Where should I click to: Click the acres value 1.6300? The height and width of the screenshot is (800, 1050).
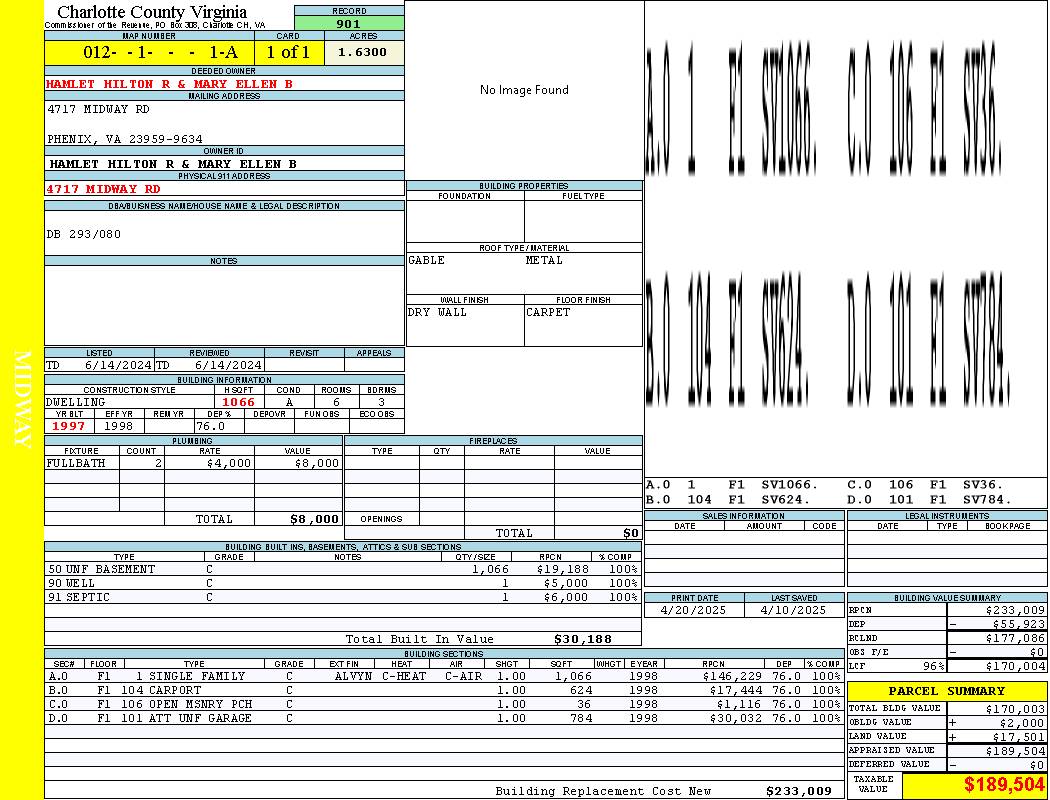tap(362, 52)
